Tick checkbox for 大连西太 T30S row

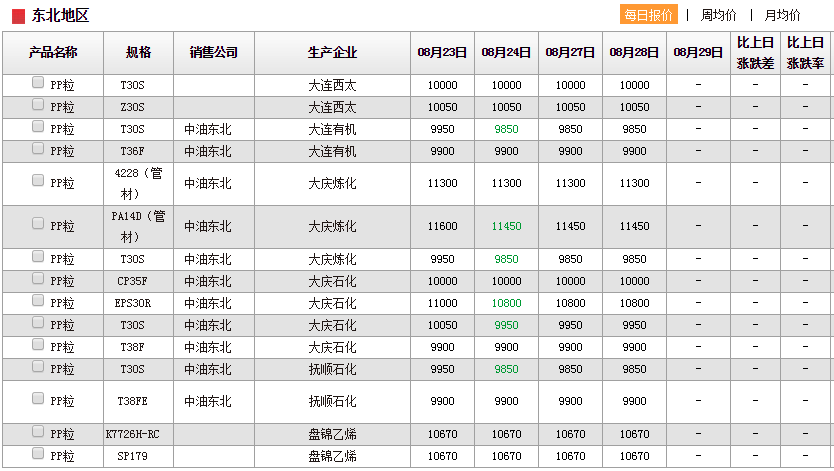[38, 82]
